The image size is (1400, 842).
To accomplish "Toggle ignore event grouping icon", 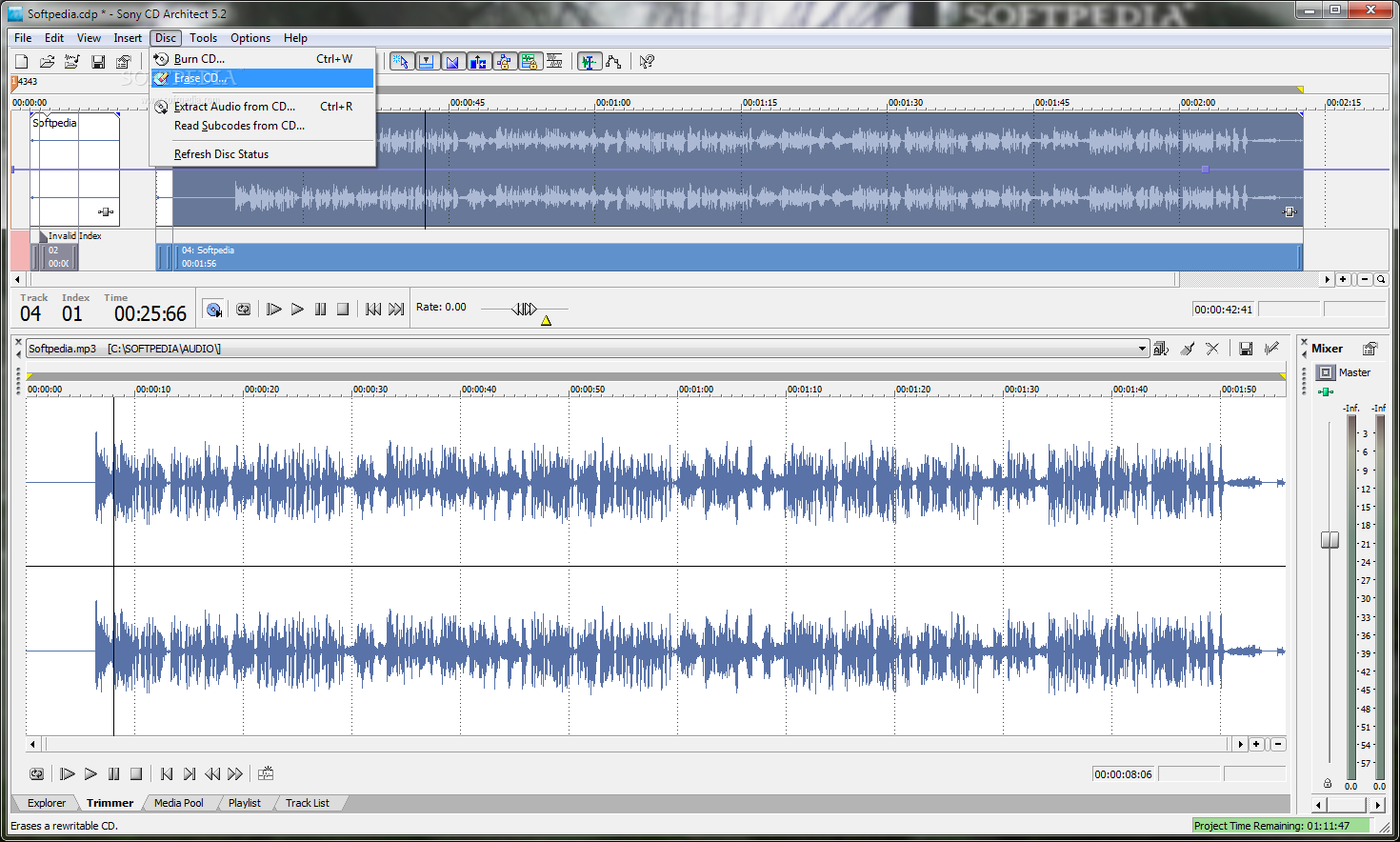I will [554, 62].
